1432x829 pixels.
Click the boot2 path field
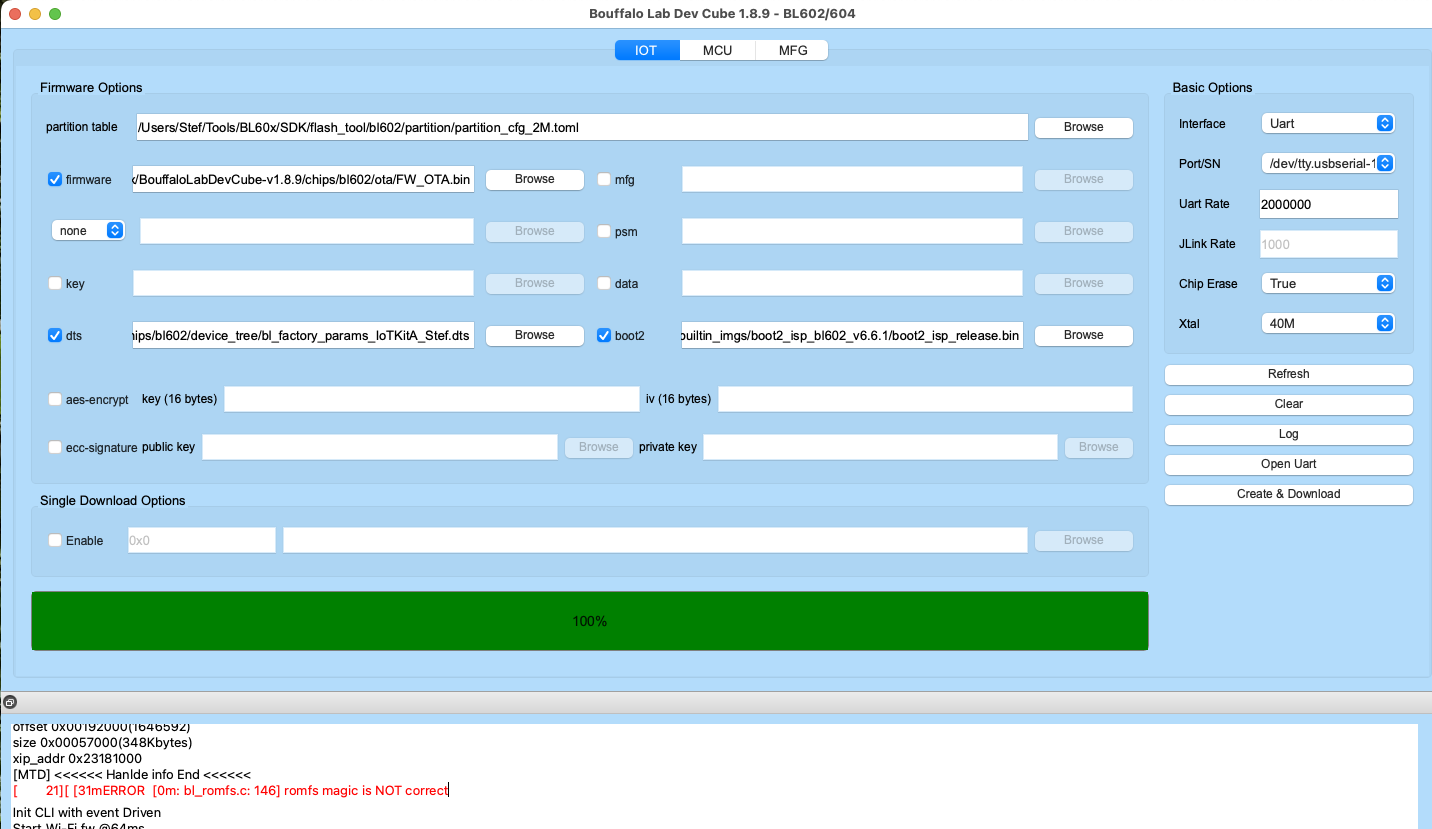[x=852, y=335]
